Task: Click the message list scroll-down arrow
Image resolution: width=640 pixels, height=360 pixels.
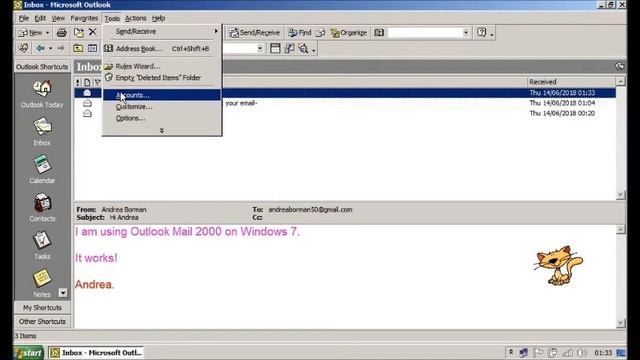Action: click(620, 195)
